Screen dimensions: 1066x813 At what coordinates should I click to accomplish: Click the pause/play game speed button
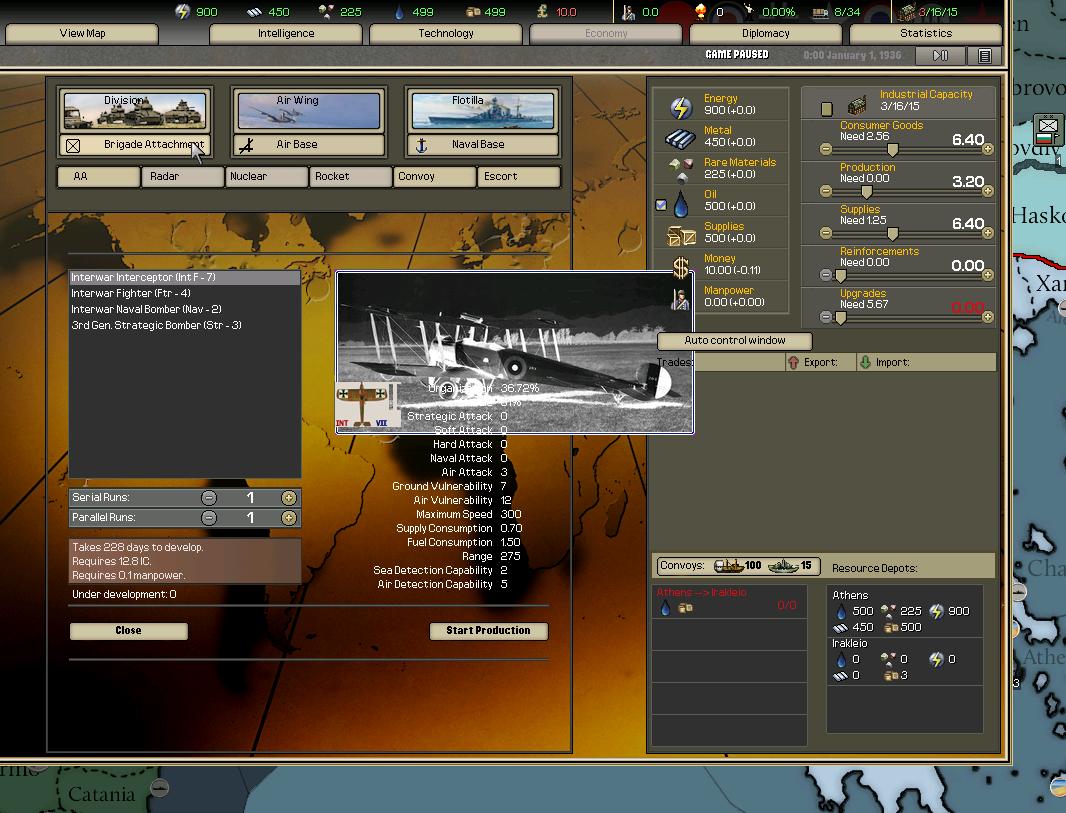point(940,56)
